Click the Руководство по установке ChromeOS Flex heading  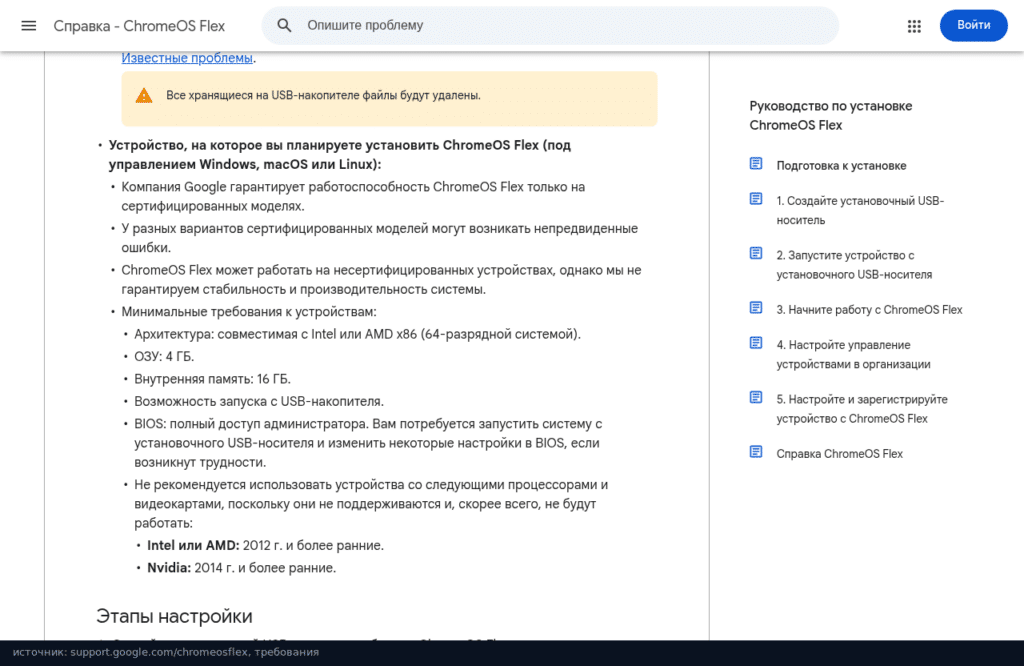831,116
